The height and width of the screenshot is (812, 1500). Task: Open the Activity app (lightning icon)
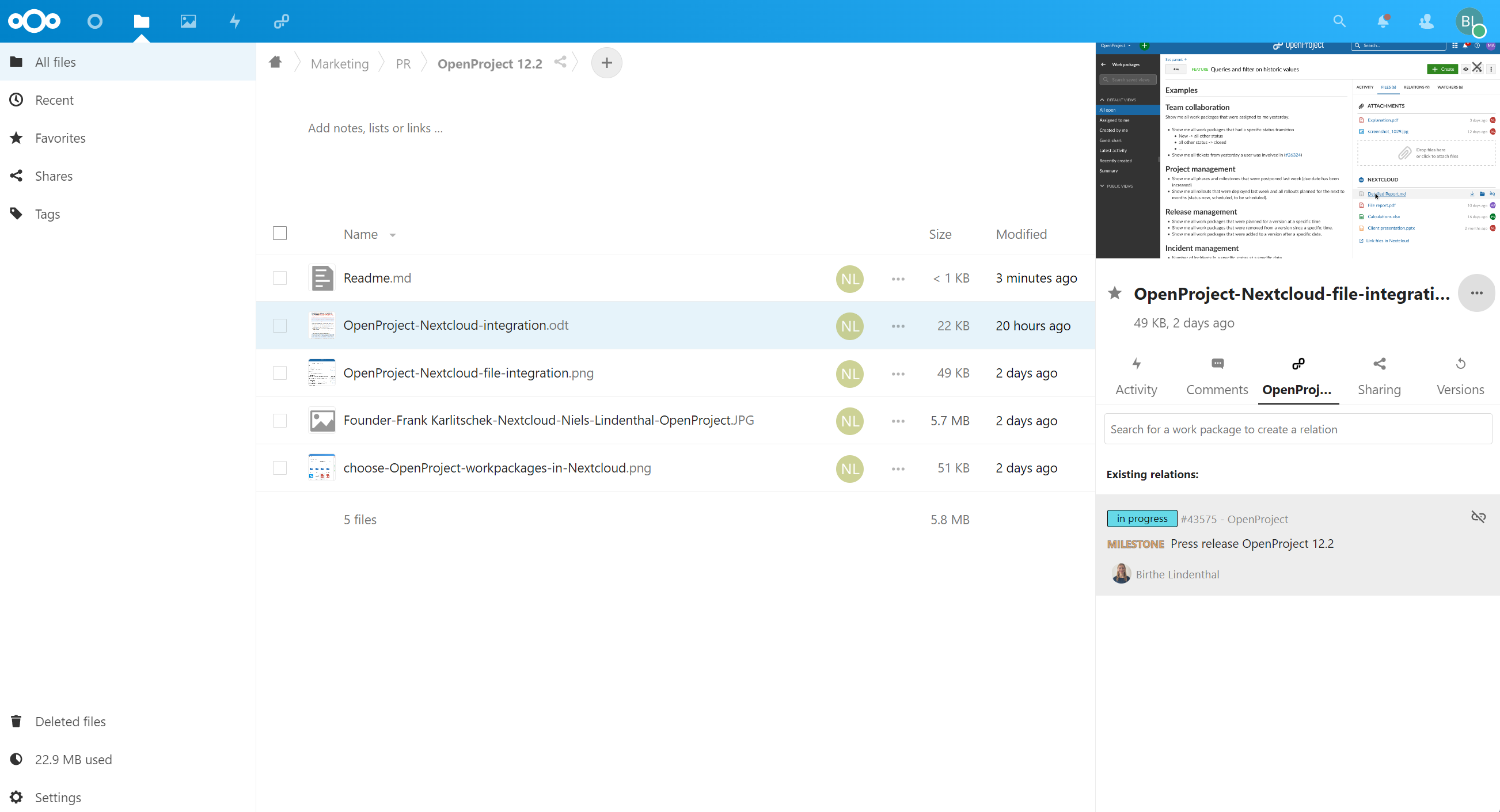[234, 21]
